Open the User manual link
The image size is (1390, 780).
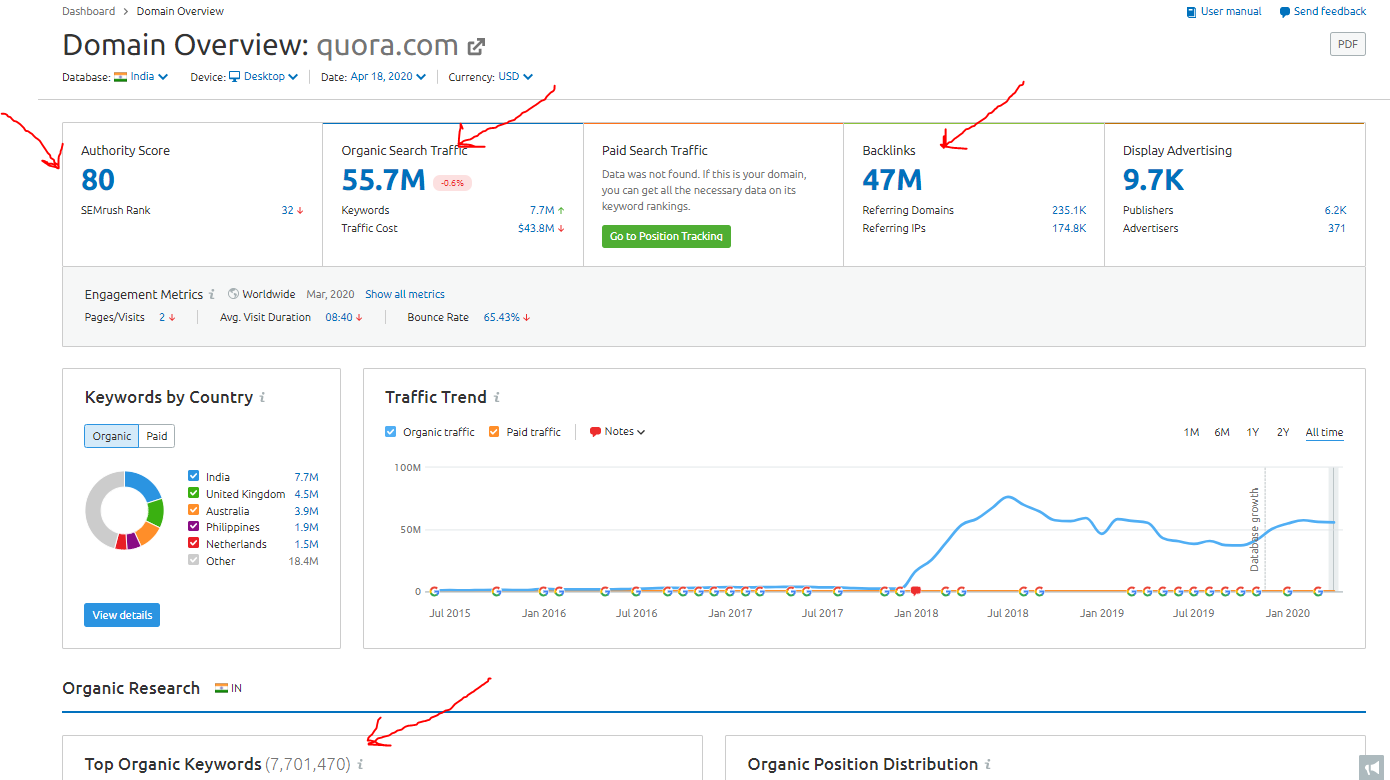point(1231,12)
